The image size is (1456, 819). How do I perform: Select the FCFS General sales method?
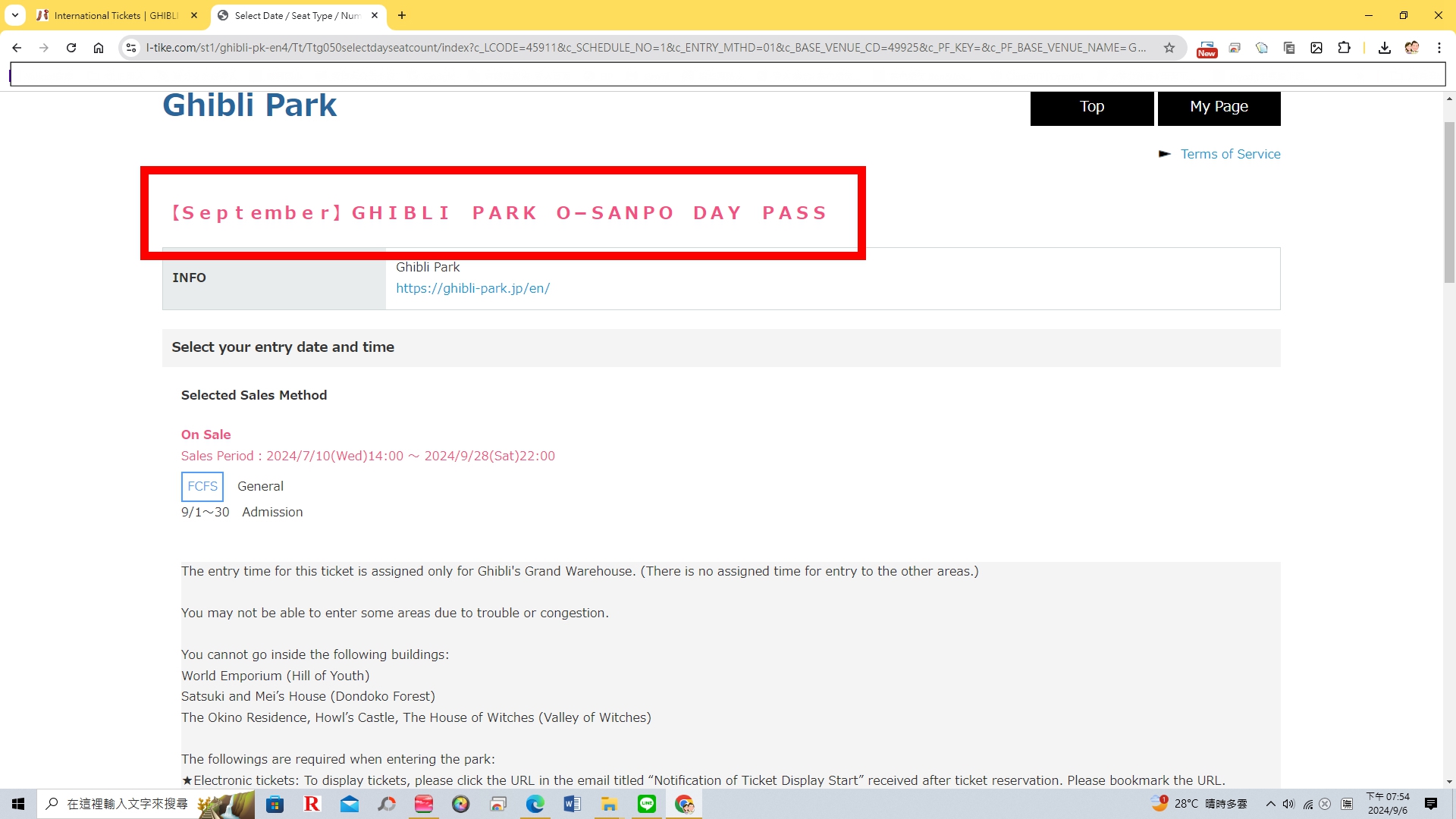(x=202, y=486)
